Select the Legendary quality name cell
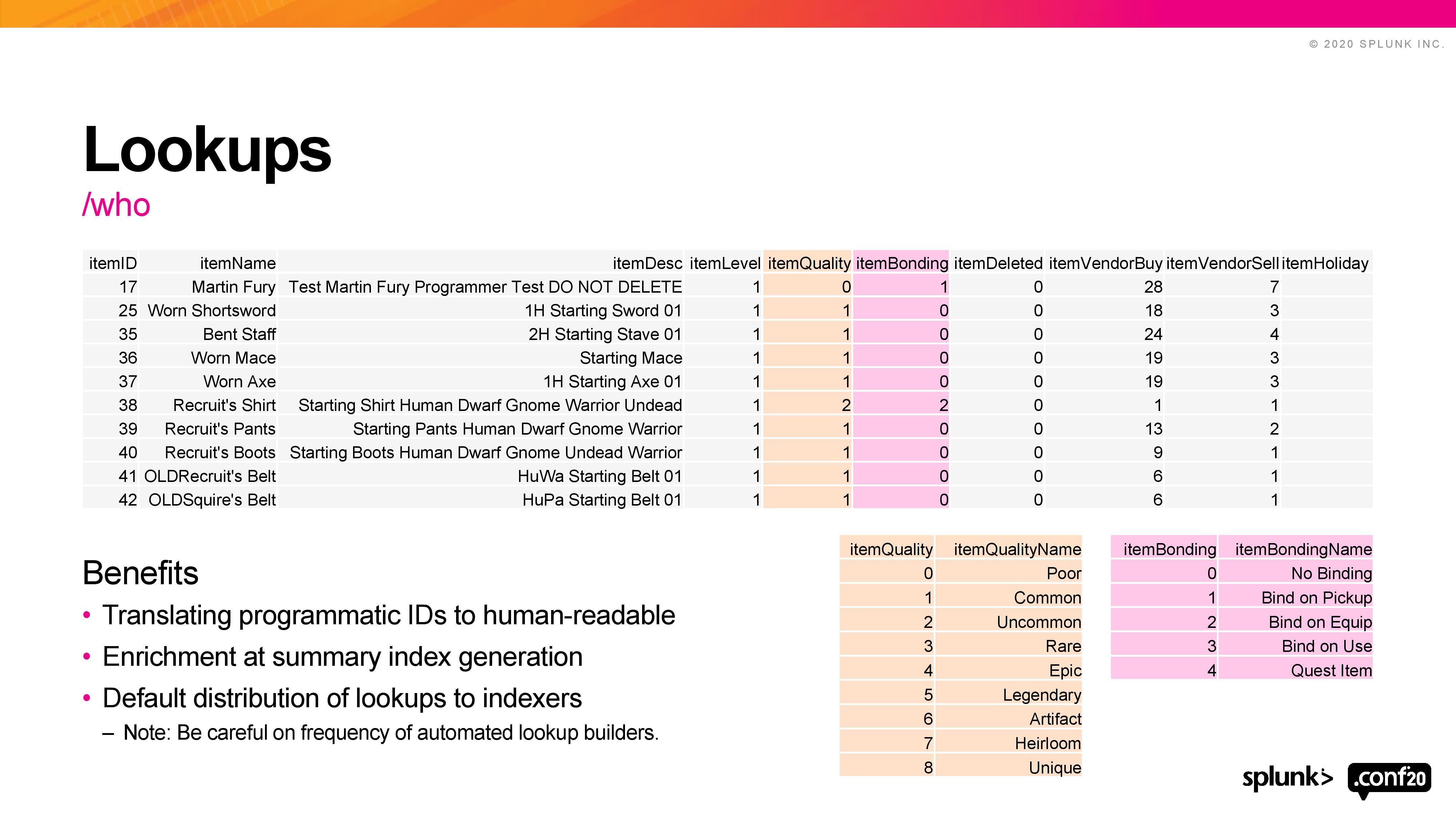 (1041, 695)
